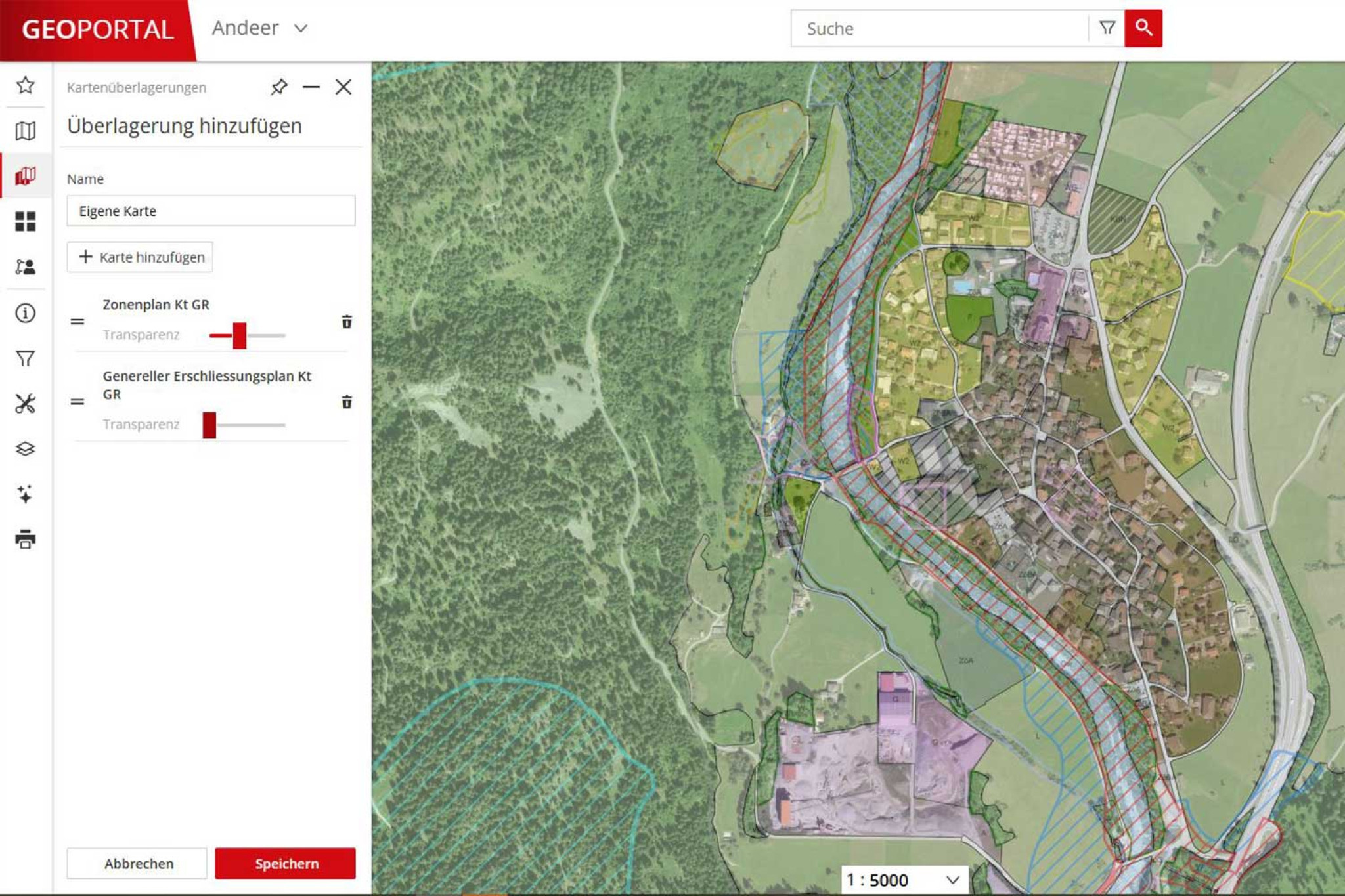Click the star favorites icon in sidebar
This screenshot has width=1345, height=896.
click(26, 85)
